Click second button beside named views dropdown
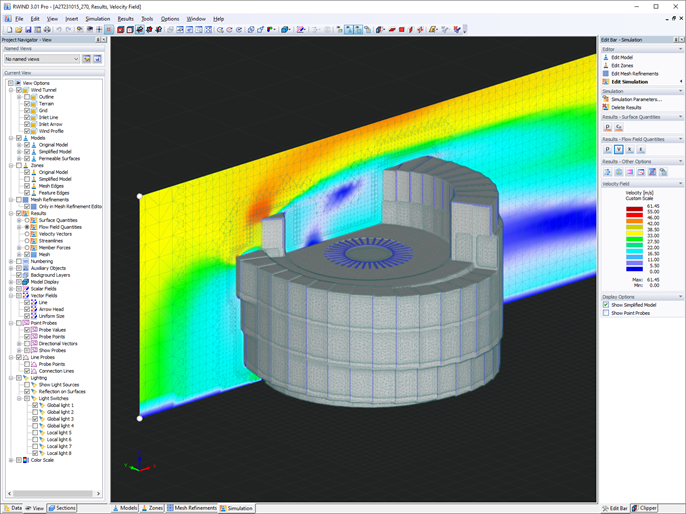The width and height of the screenshot is (686, 514). pyautogui.click(x=97, y=59)
